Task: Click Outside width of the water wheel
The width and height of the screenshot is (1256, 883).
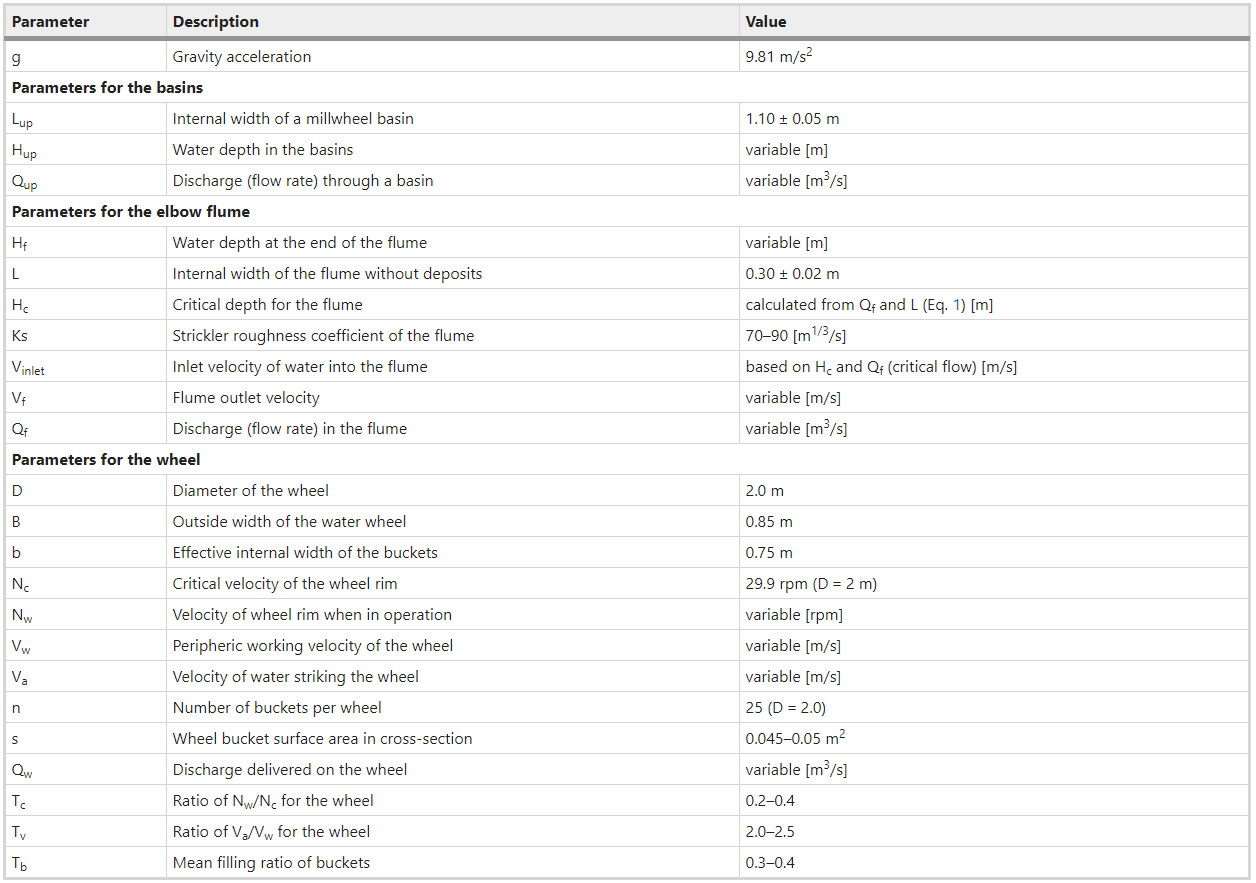Action: (x=290, y=522)
